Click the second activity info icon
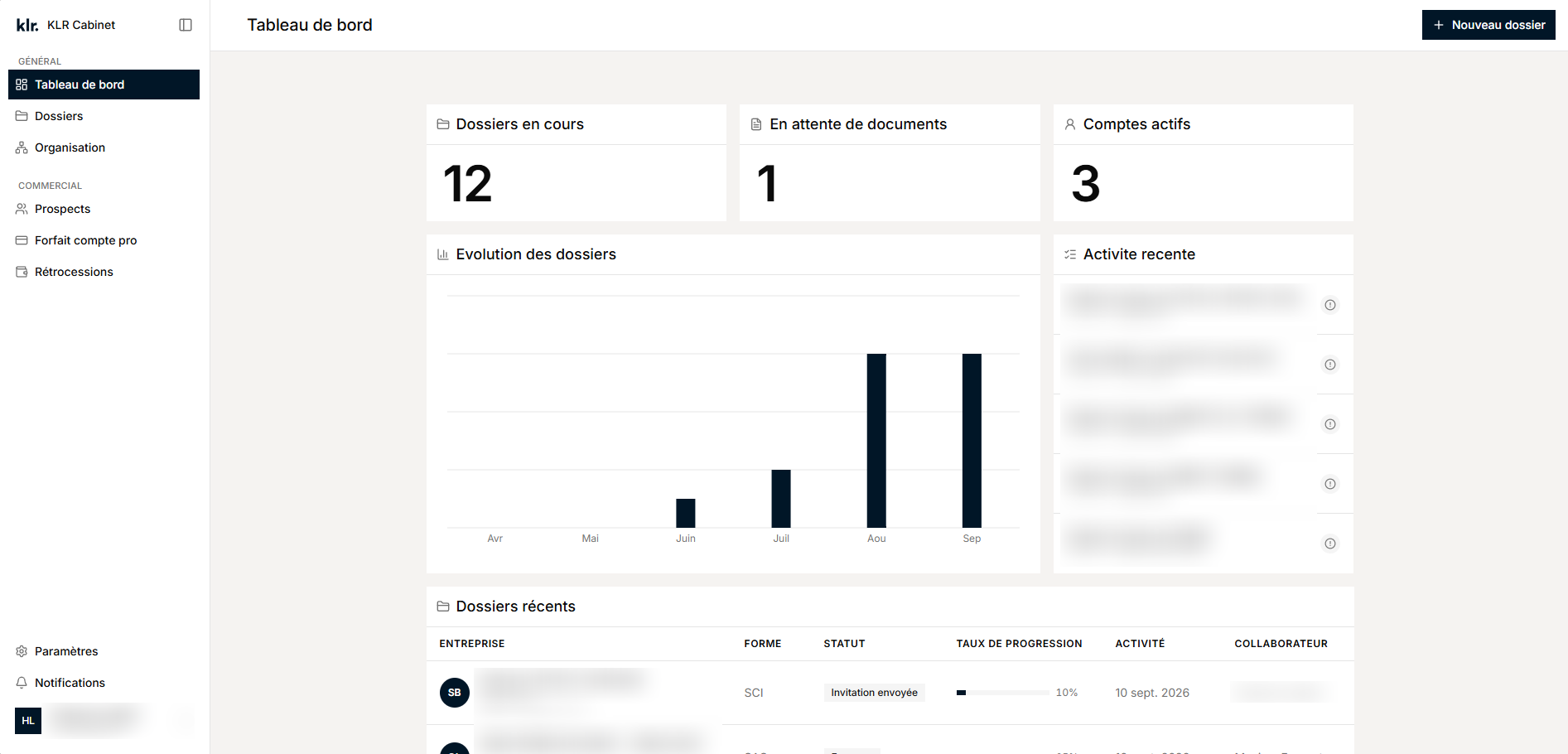The height and width of the screenshot is (754, 1568). (1330, 365)
